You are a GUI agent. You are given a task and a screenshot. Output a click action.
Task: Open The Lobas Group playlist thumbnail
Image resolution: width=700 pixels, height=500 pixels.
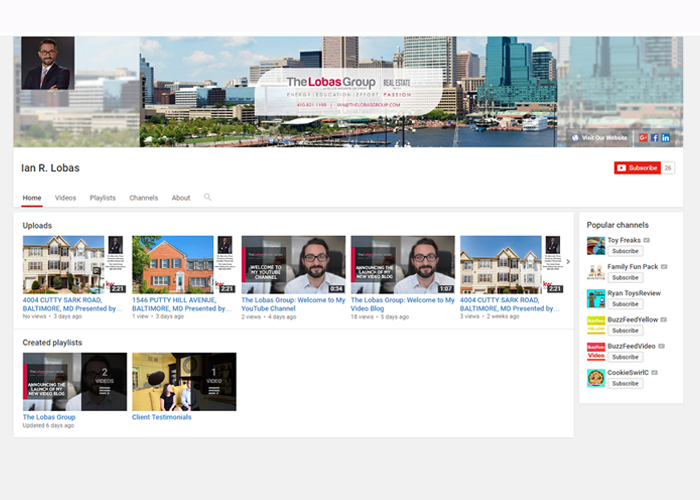tap(75, 382)
